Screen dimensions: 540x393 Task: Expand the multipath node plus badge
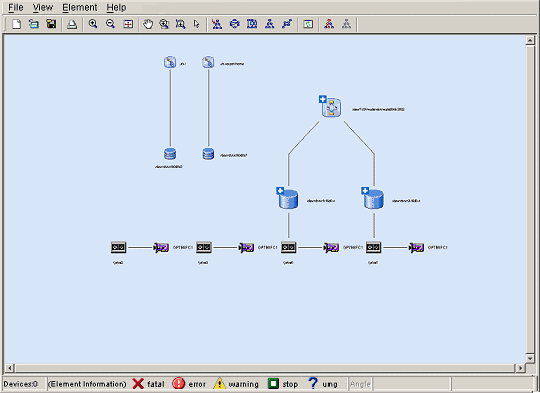[x=322, y=99]
